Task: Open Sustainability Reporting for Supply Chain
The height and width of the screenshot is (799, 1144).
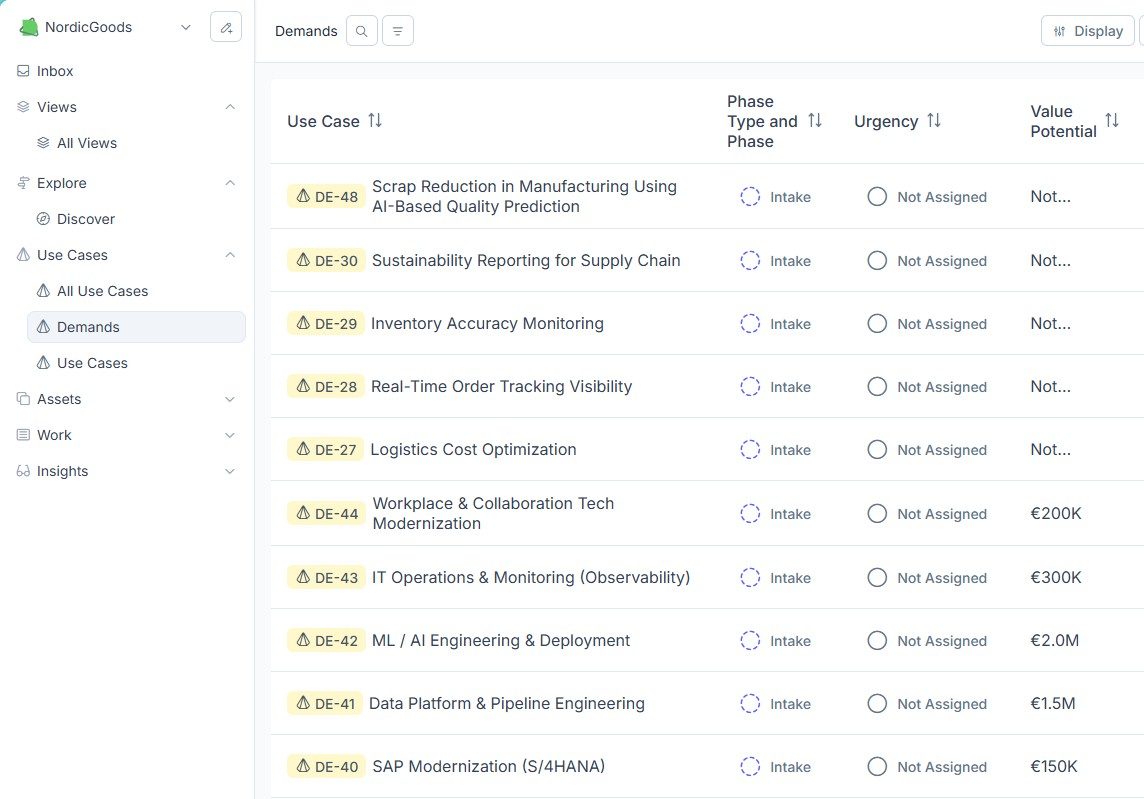Action: [526, 260]
